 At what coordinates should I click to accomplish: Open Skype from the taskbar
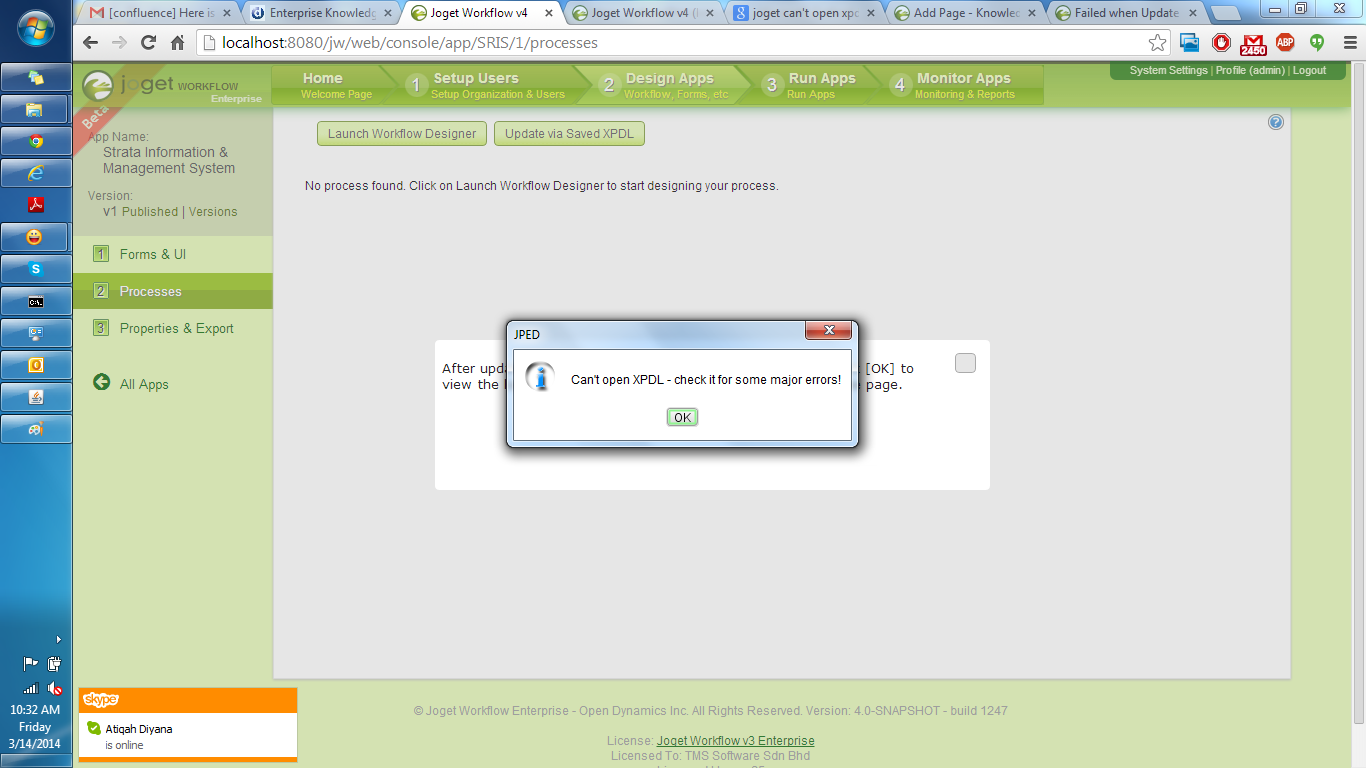coord(36,269)
